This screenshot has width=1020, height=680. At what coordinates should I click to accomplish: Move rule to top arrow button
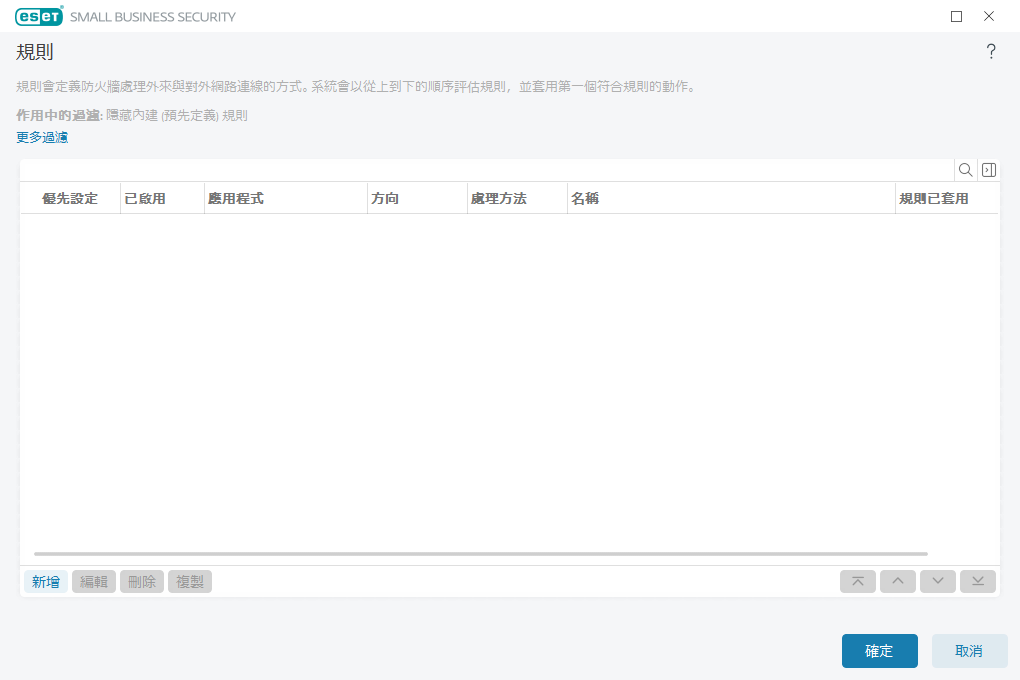tap(858, 581)
